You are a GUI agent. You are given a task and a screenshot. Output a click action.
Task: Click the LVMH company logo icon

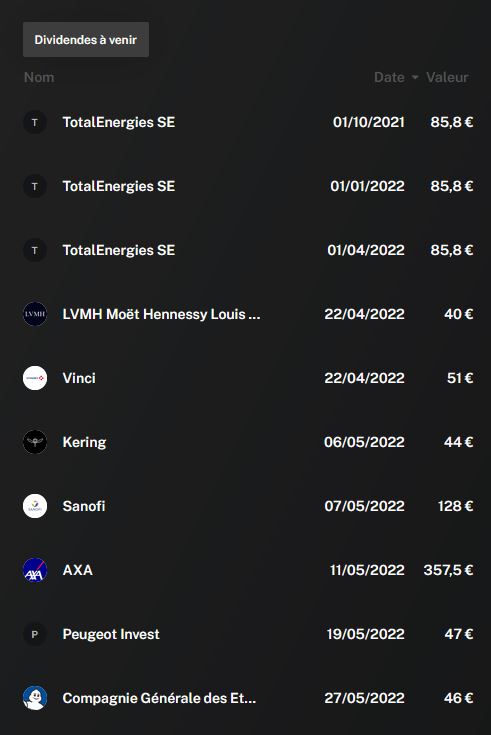click(35, 314)
